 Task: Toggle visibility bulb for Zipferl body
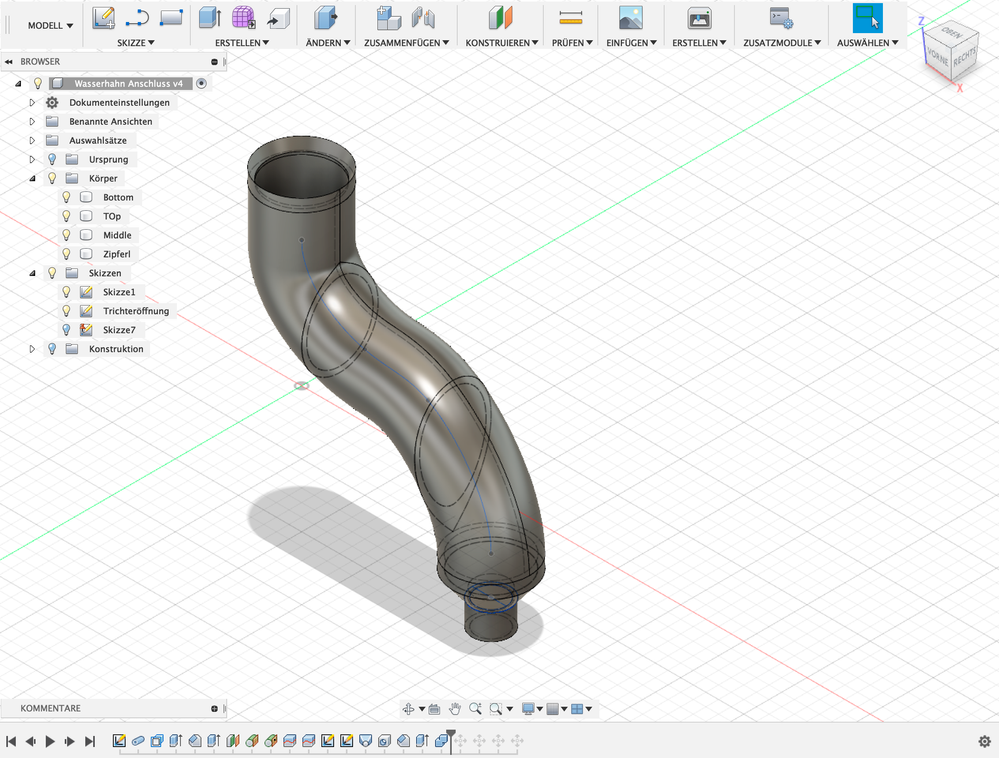pyautogui.click(x=66, y=254)
